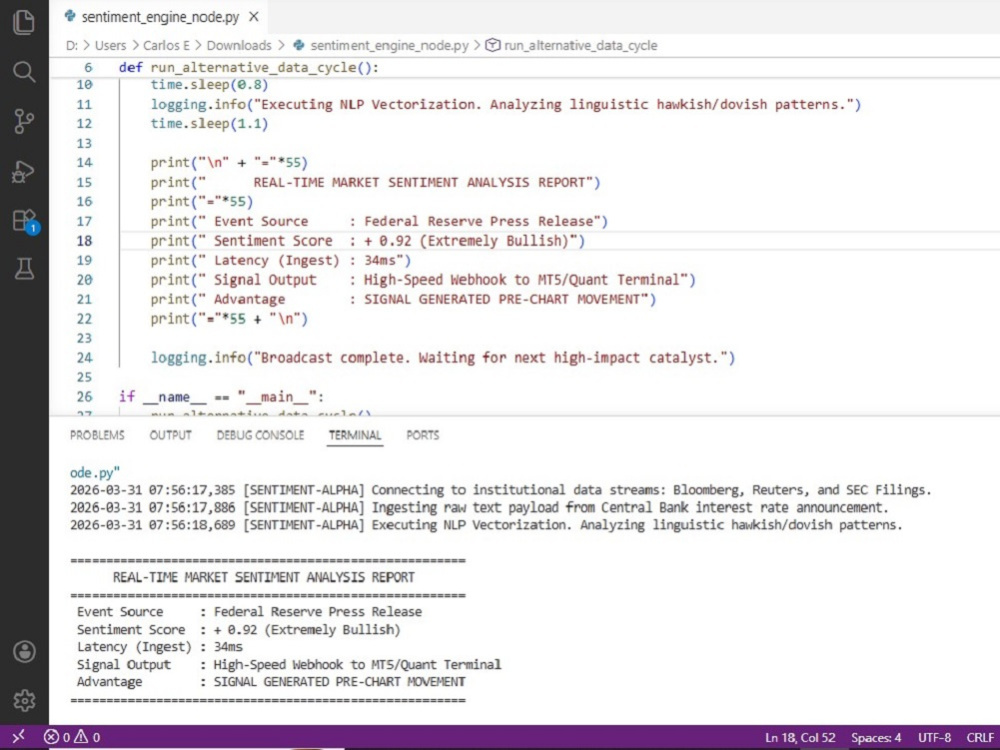1000x750 pixels.
Task: Switch to the PORTS panel tab
Action: [x=422, y=435]
